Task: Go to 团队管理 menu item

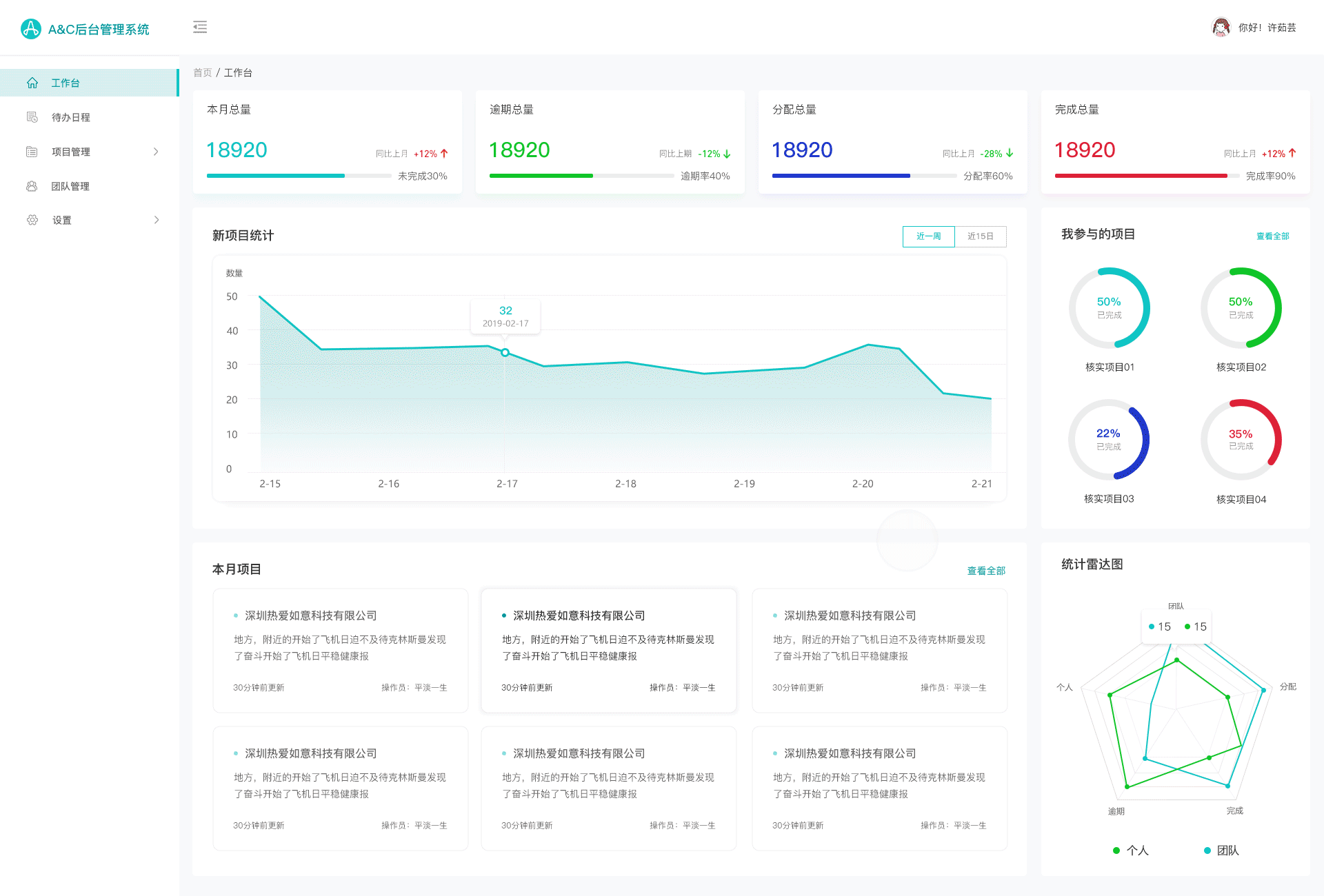Action: click(70, 186)
